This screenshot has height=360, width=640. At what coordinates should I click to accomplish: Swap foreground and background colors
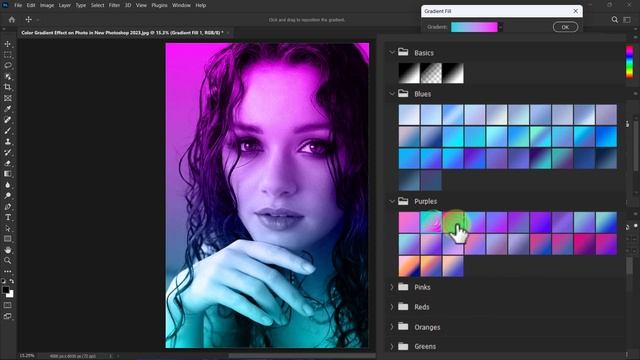pyautogui.click(x=11, y=281)
